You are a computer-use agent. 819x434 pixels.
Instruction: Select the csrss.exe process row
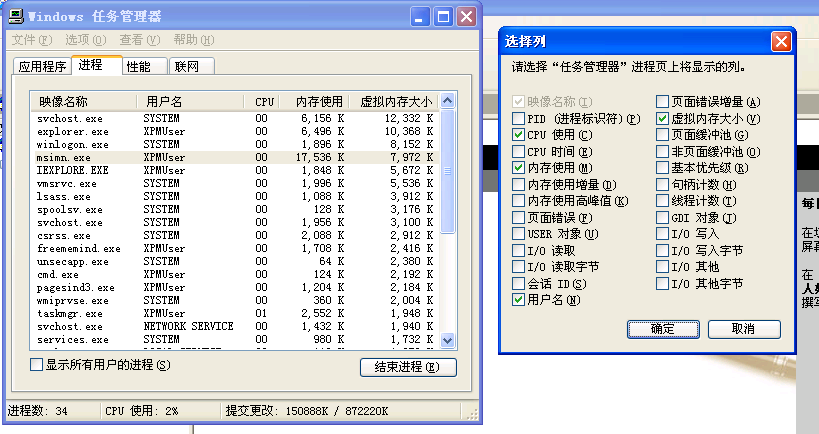pyautogui.click(x=235, y=236)
